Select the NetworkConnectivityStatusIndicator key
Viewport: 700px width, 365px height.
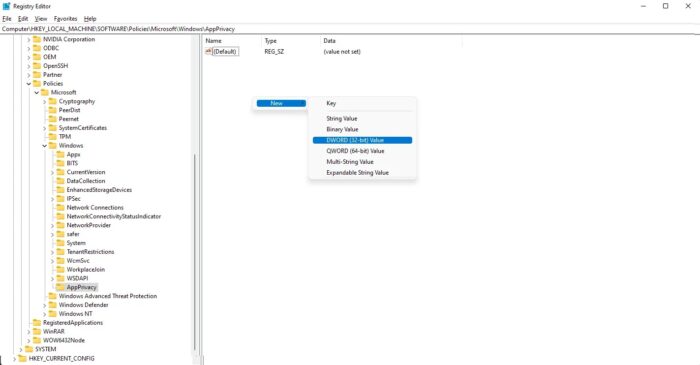pos(114,216)
